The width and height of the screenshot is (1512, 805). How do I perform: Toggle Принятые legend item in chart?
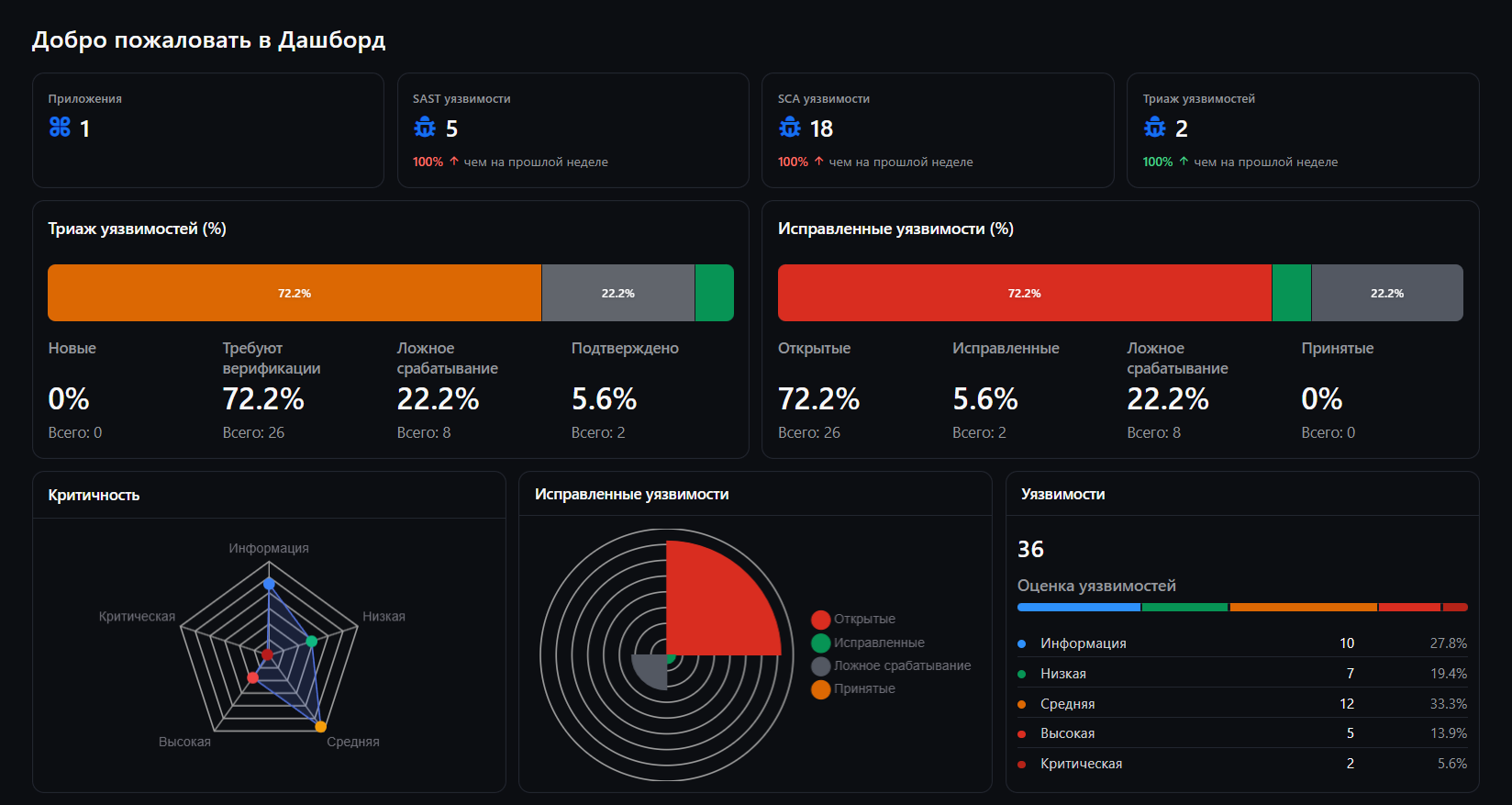click(853, 688)
